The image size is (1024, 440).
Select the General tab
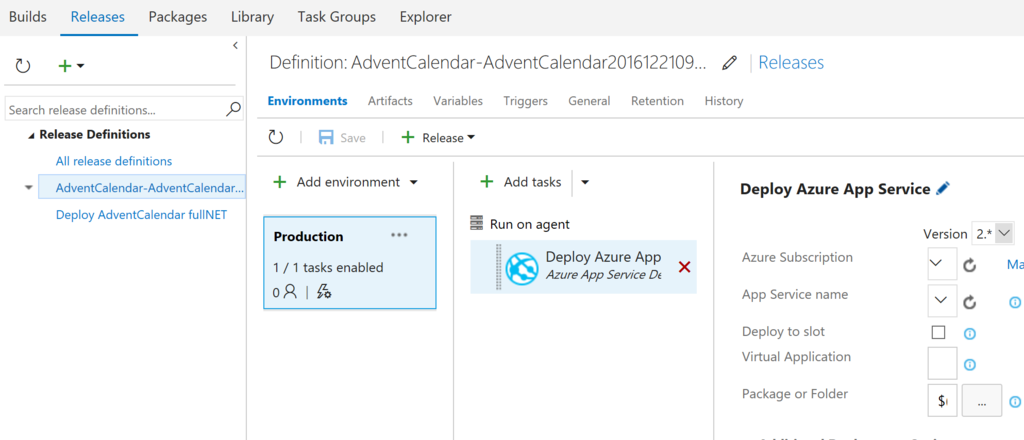click(x=589, y=101)
